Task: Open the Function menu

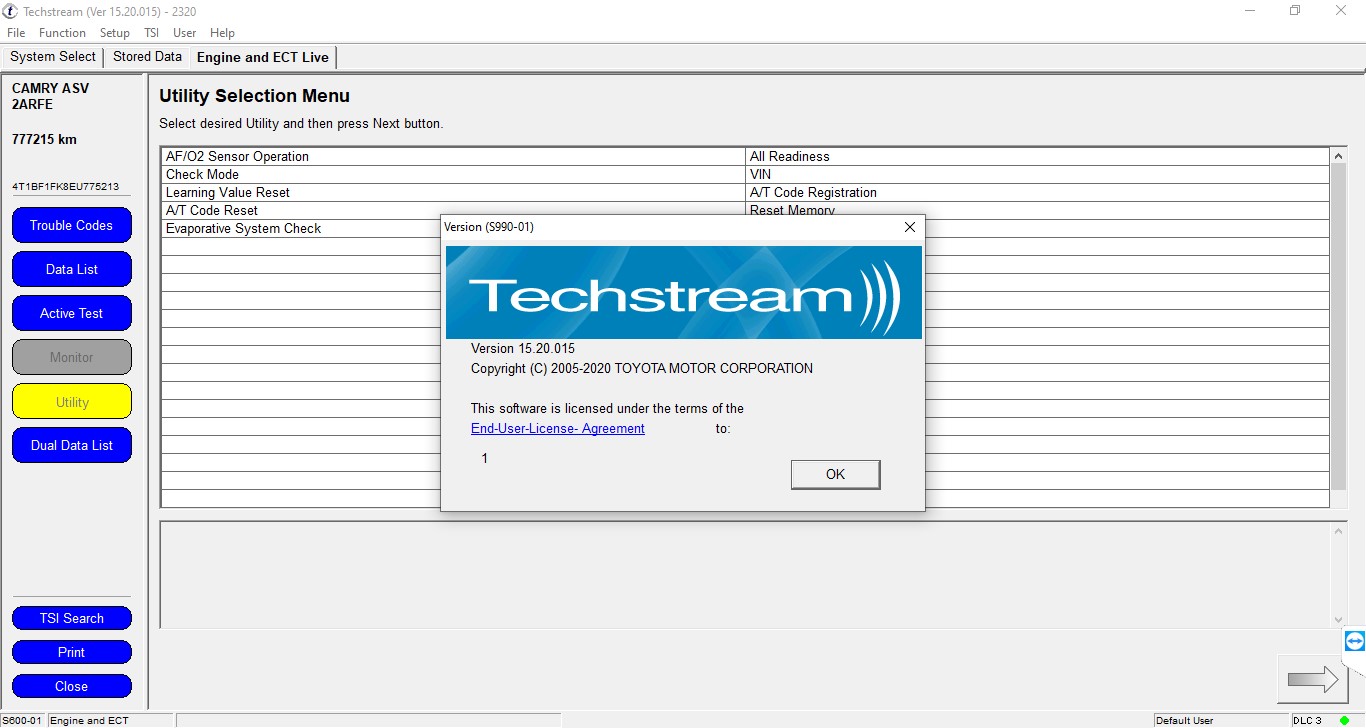Action: click(x=62, y=33)
